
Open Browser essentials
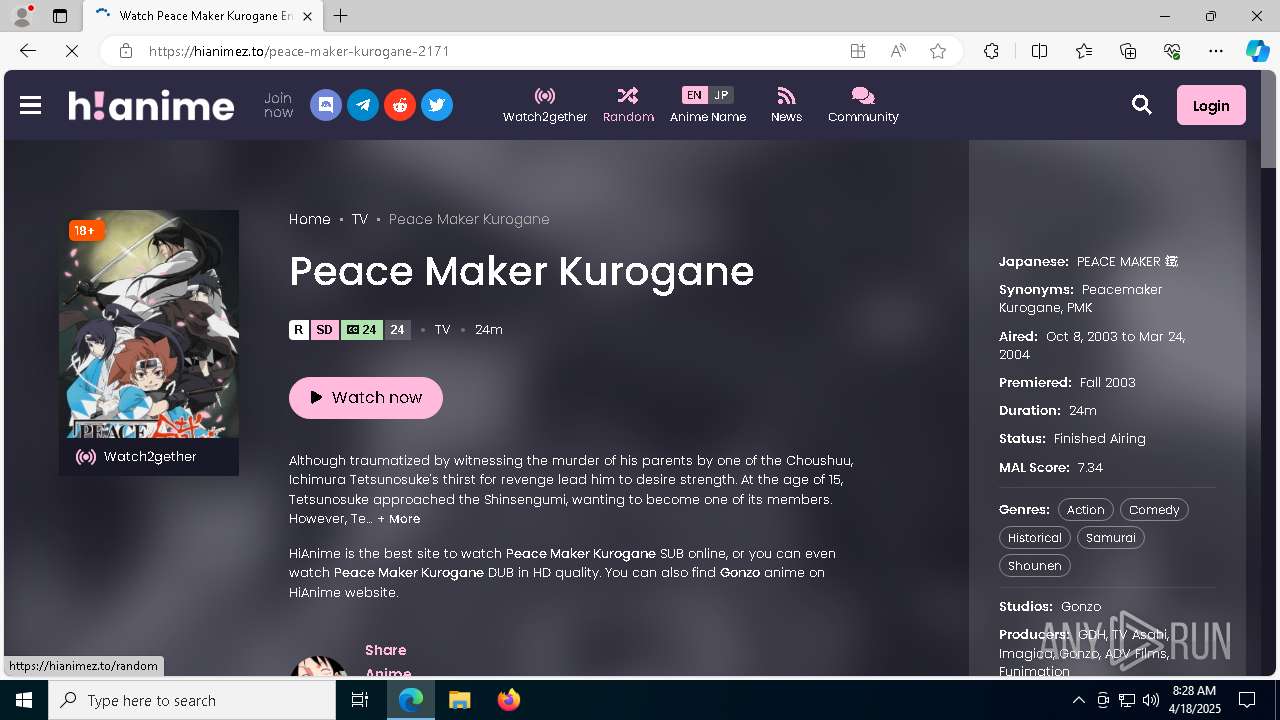tap(1172, 51)
